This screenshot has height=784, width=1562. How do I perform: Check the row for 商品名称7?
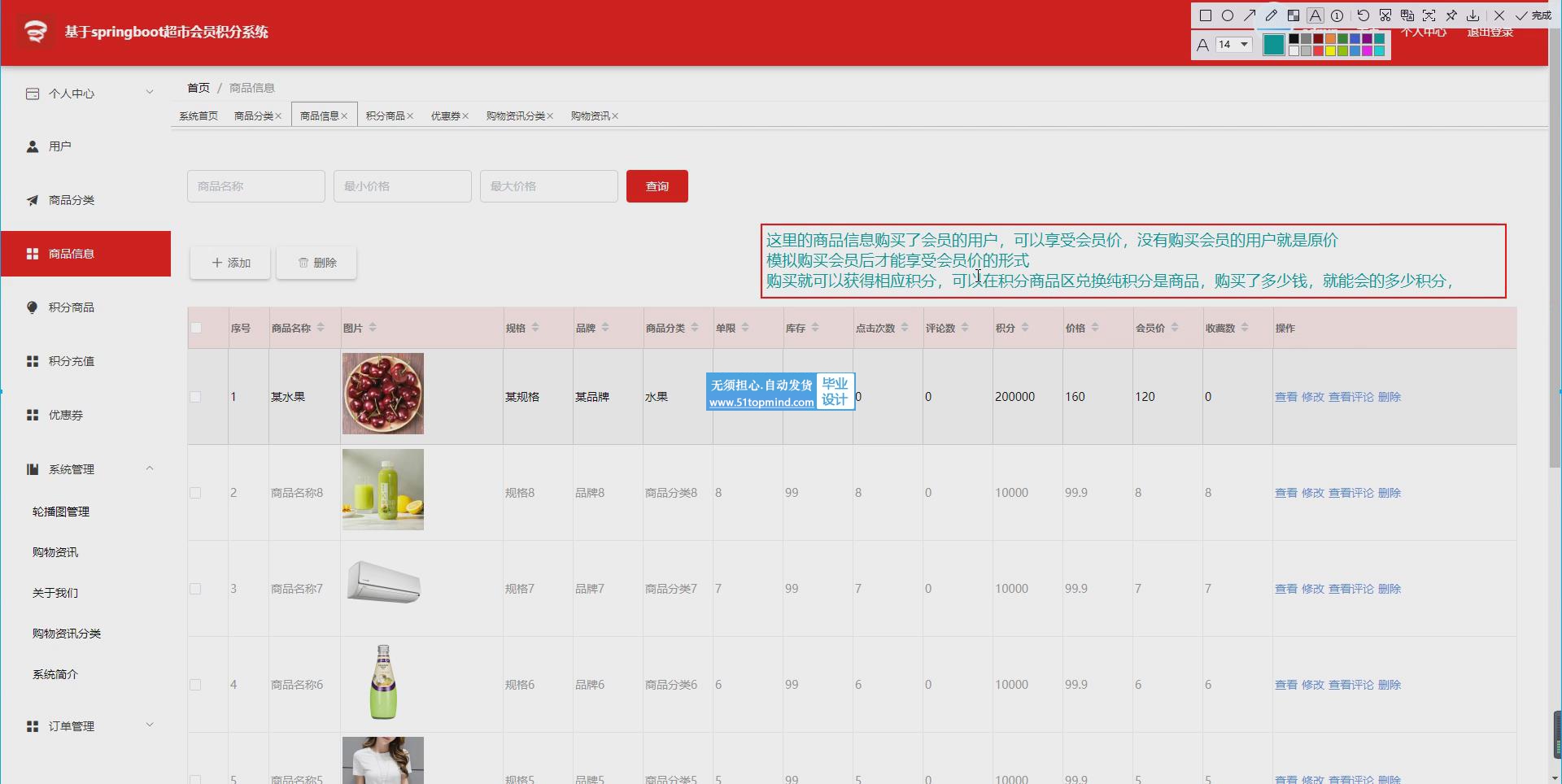tap(195, 589)
